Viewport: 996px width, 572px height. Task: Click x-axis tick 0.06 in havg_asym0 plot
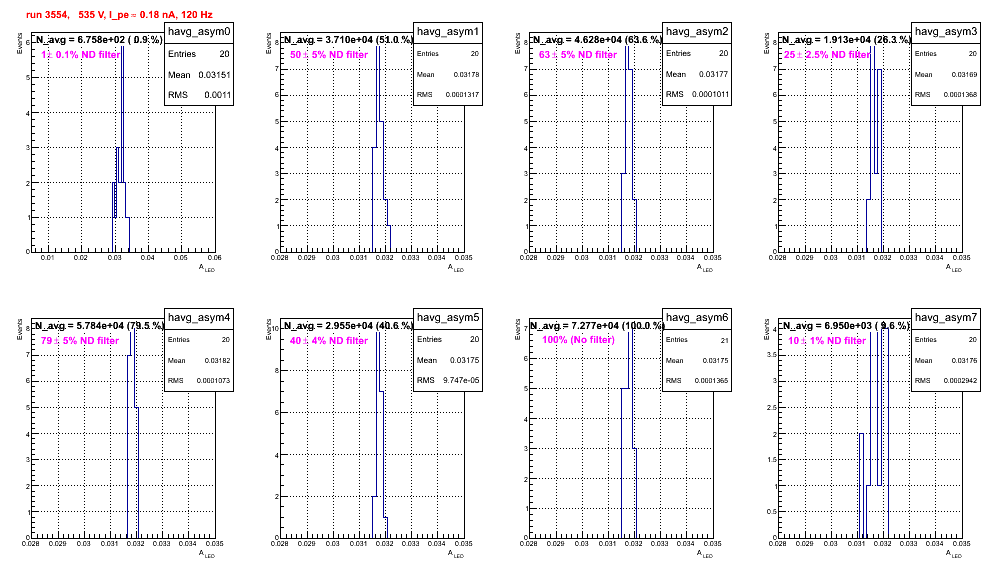pyautogui.click(x=215, y=258)
